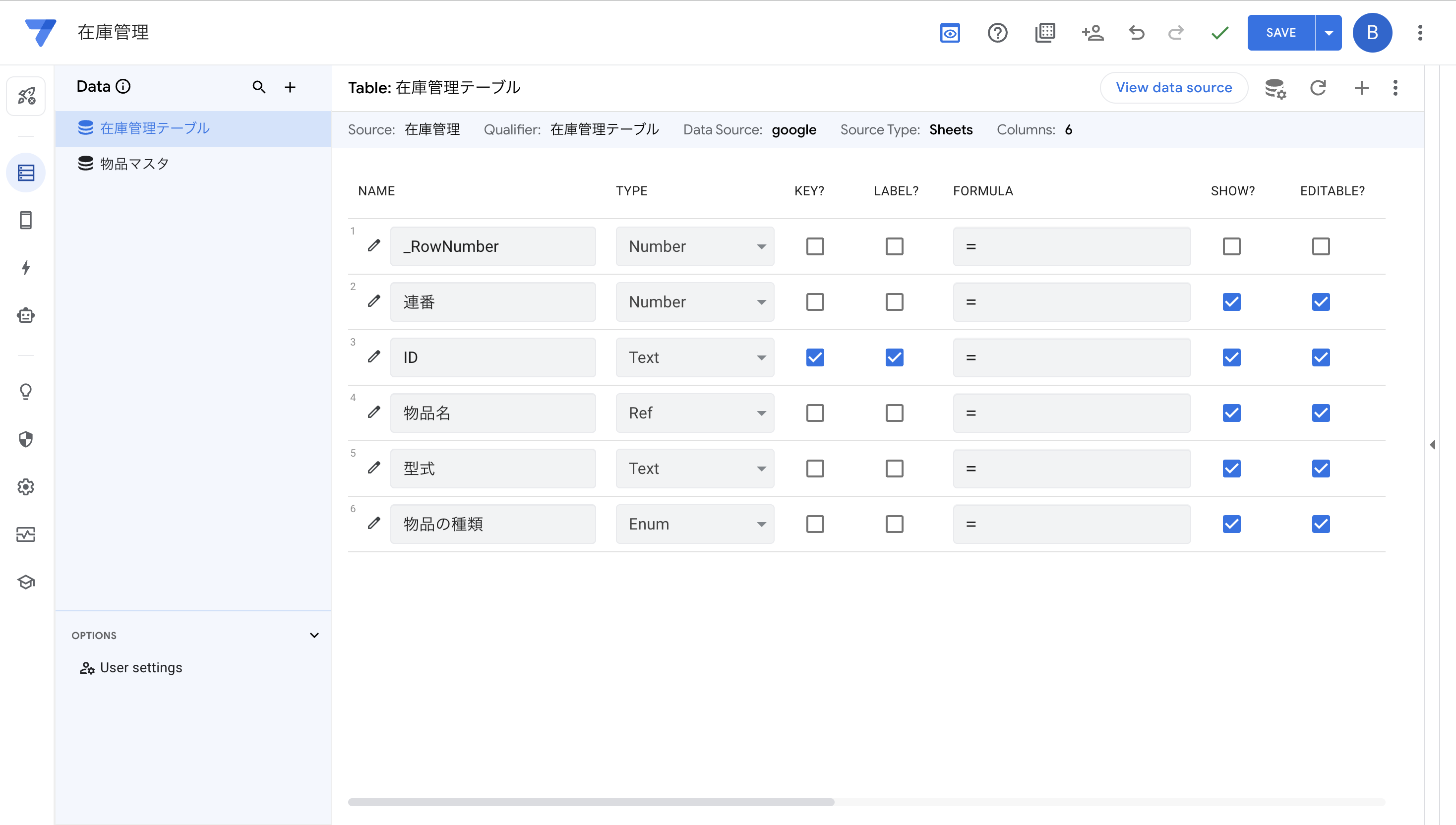Click the regenerate schema refresh icon
The width and height of the screenshot is (1456, 825).
pos(1318,88)
